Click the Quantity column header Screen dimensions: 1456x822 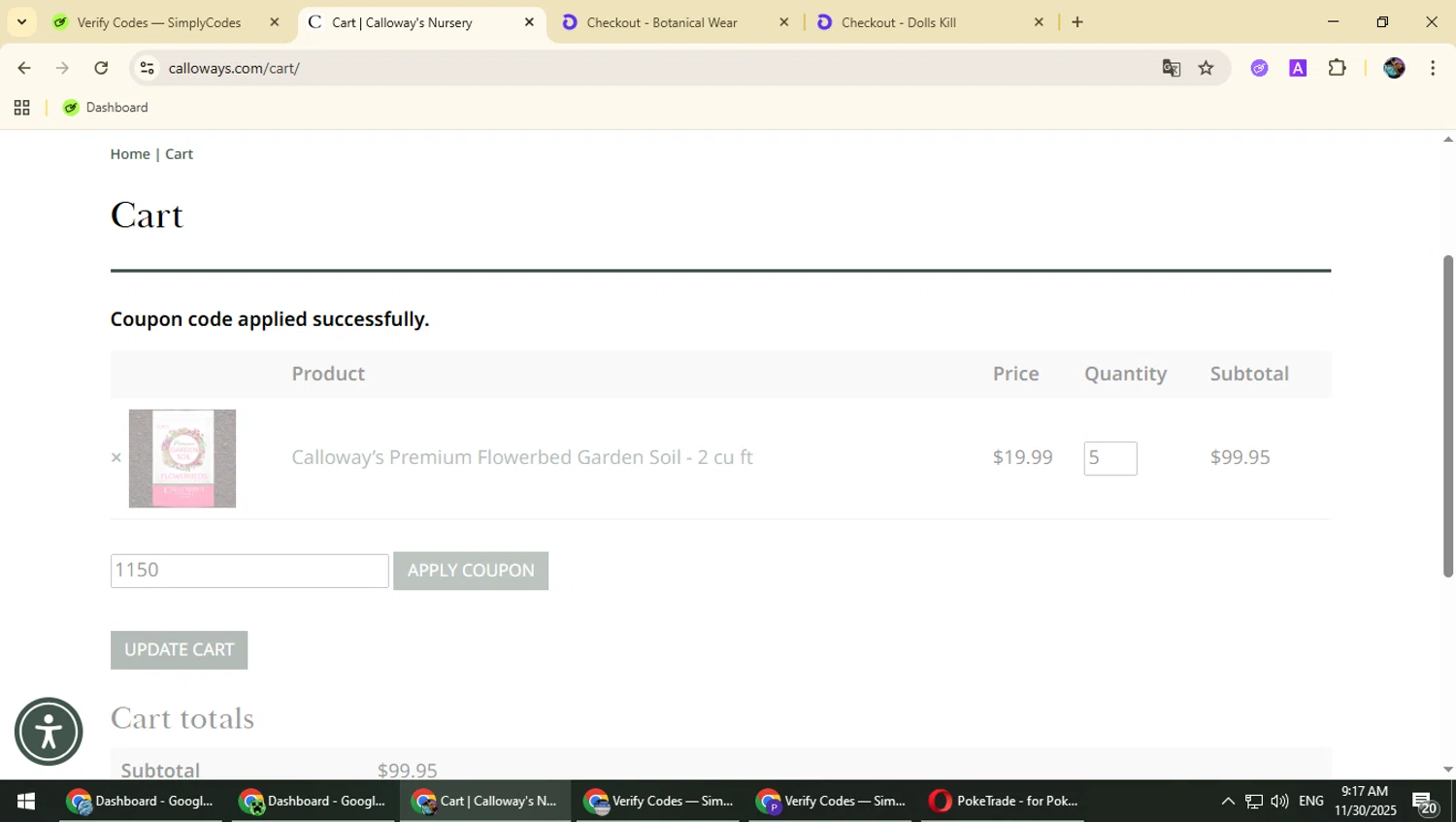1125,374
